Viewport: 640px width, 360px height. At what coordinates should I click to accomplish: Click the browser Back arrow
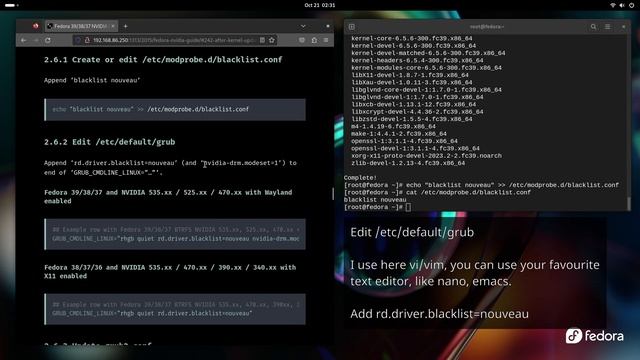(x=24, y=40)
